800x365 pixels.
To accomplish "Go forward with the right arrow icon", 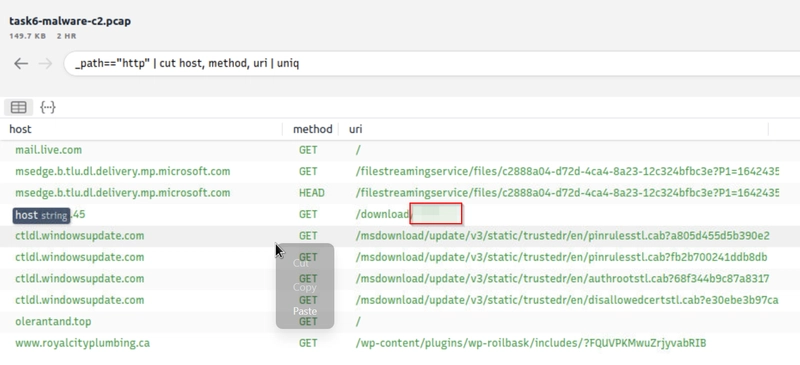I will pyautogui.click(x=45, y=64).
